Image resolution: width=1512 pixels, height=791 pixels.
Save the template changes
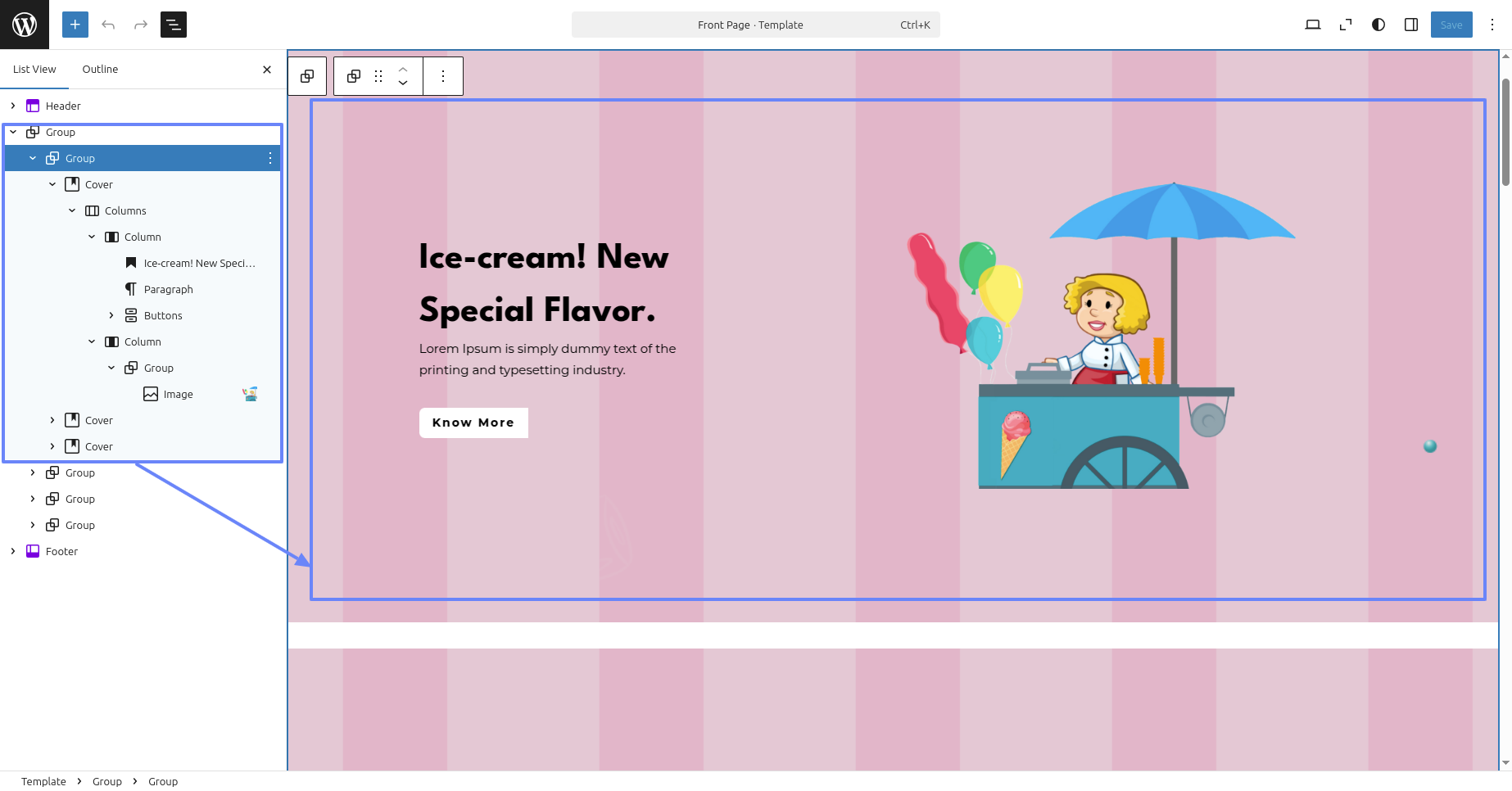(x=1451, y=25)
